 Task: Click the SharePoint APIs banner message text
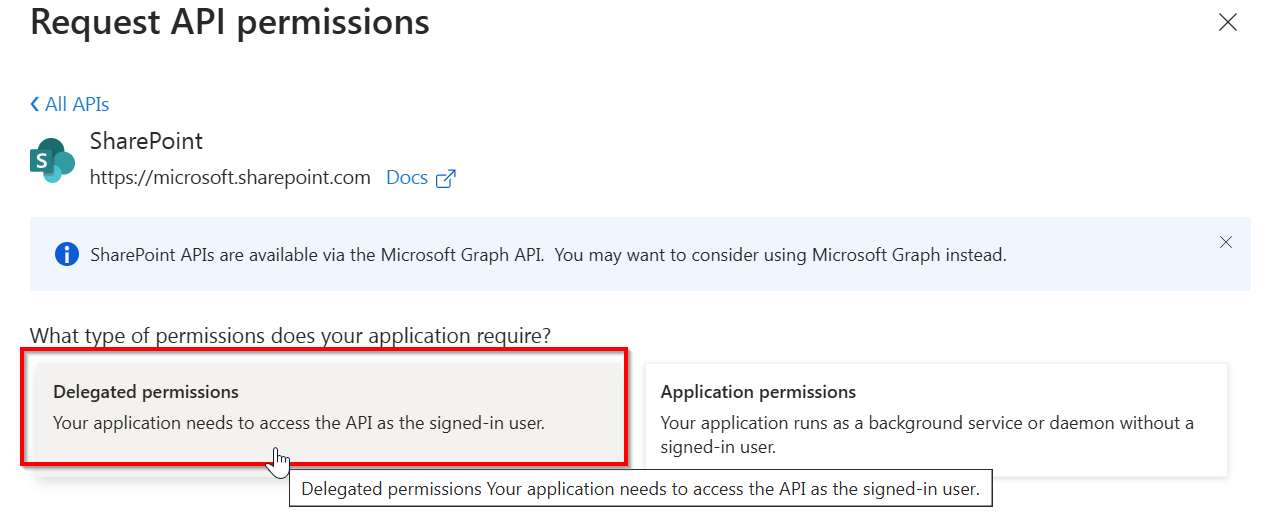click(x=548, y=254)
